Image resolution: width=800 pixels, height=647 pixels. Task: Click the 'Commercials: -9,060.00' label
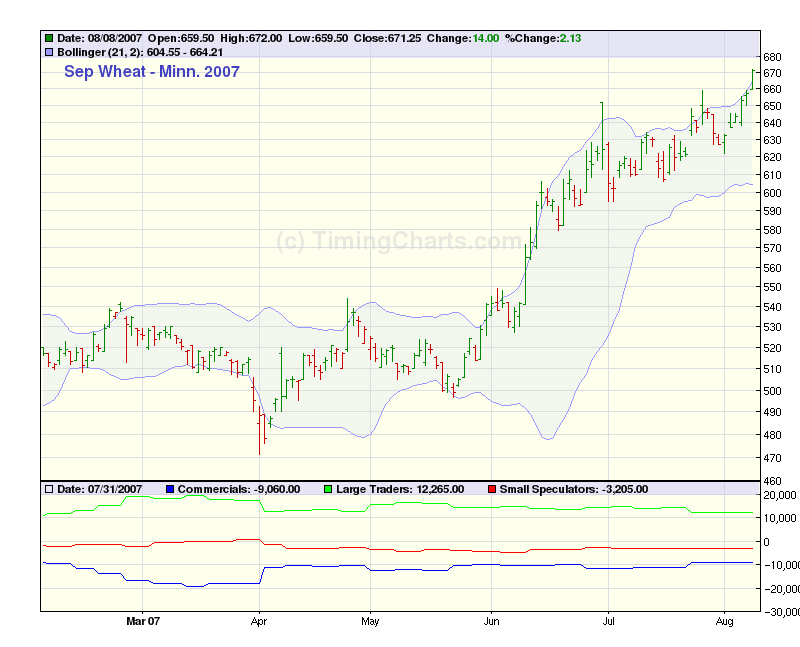pyautogui.click(x=239, y=489)
